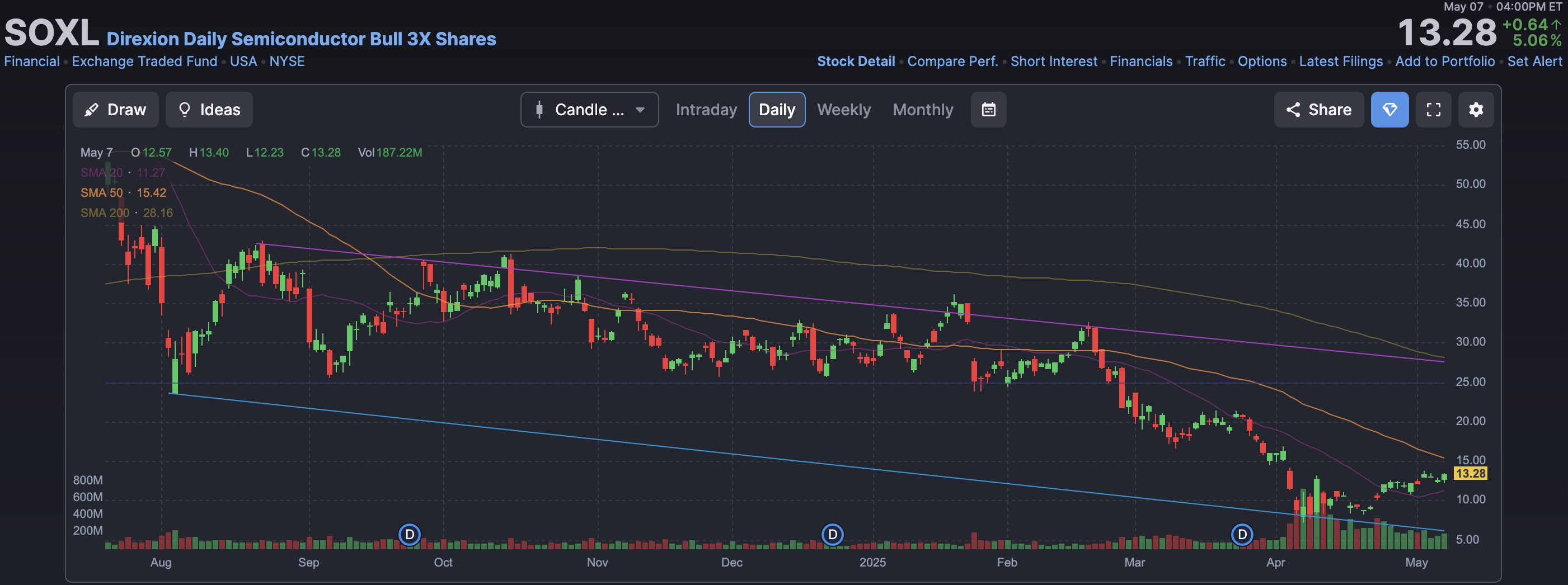Viewport: 1568px width, 585px height.
Task: Click Add to Portfolio link
Action: click(x=1445, y=62)
